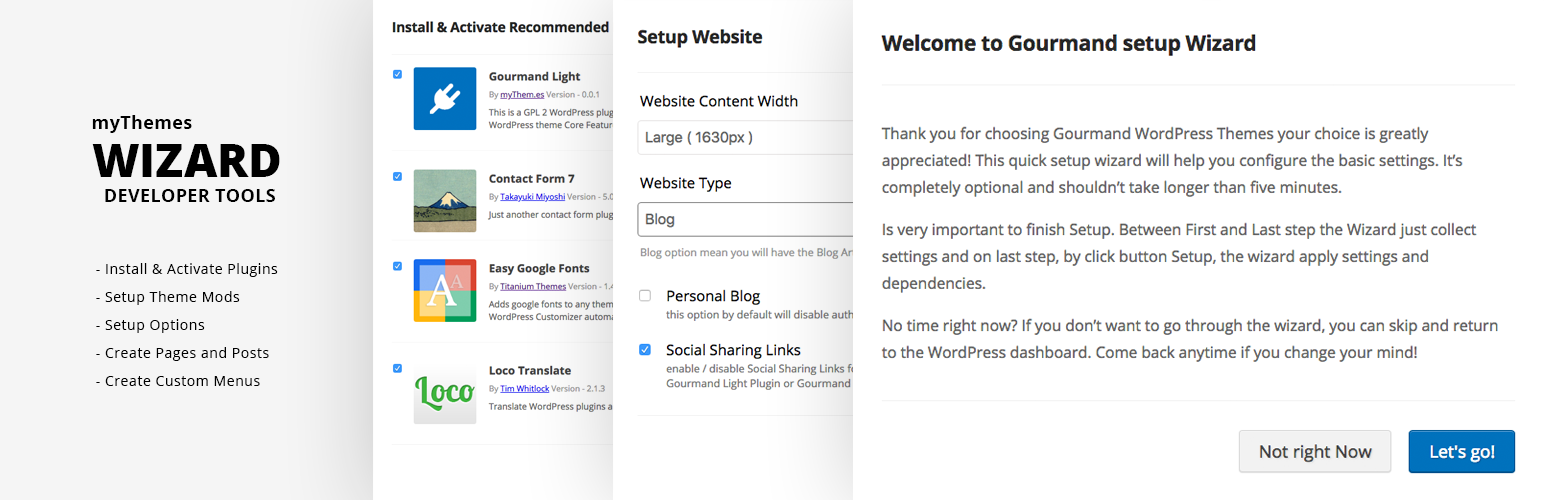Enable the Personal Blog checkbox

645,296
